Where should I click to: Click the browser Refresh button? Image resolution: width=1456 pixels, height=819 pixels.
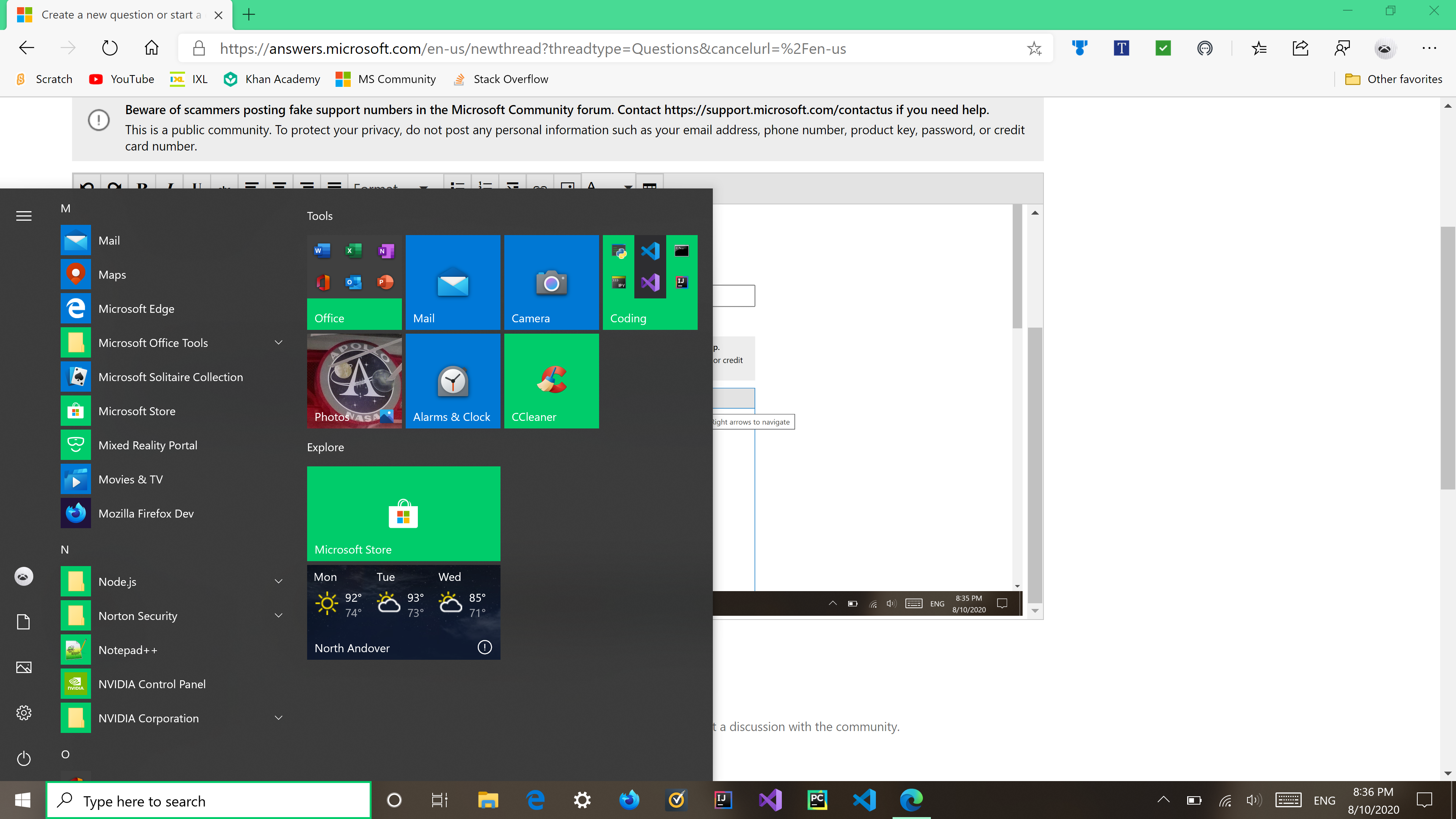pyautogui.click(x=110, y=48)
